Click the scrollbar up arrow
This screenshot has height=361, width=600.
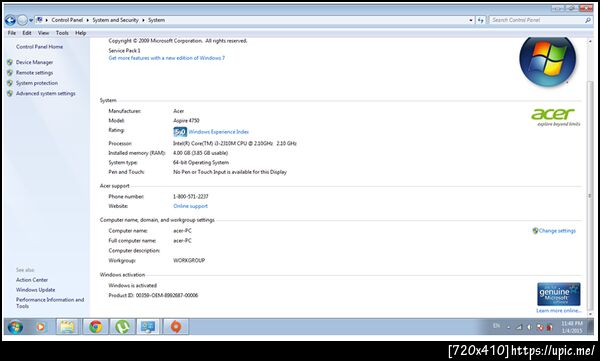tap(590, 41)
